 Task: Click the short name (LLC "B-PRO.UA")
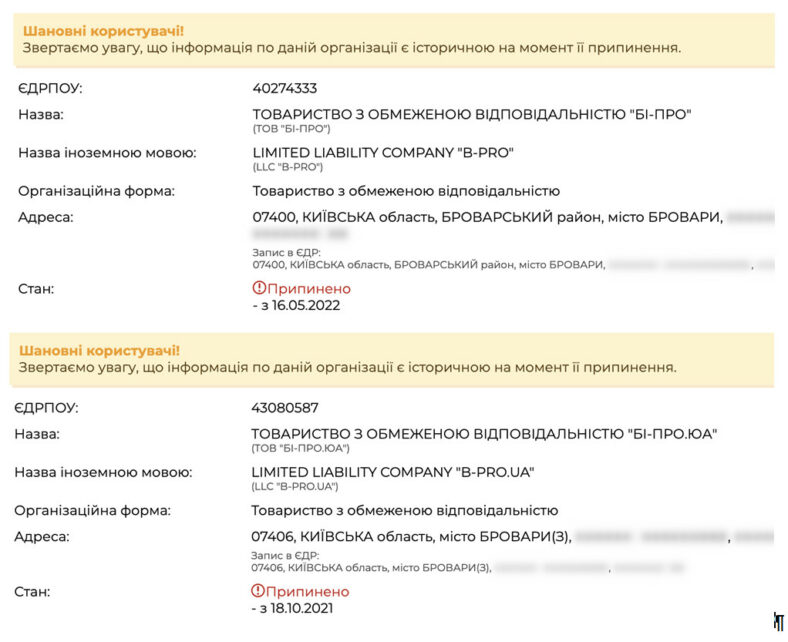(295, 486)
